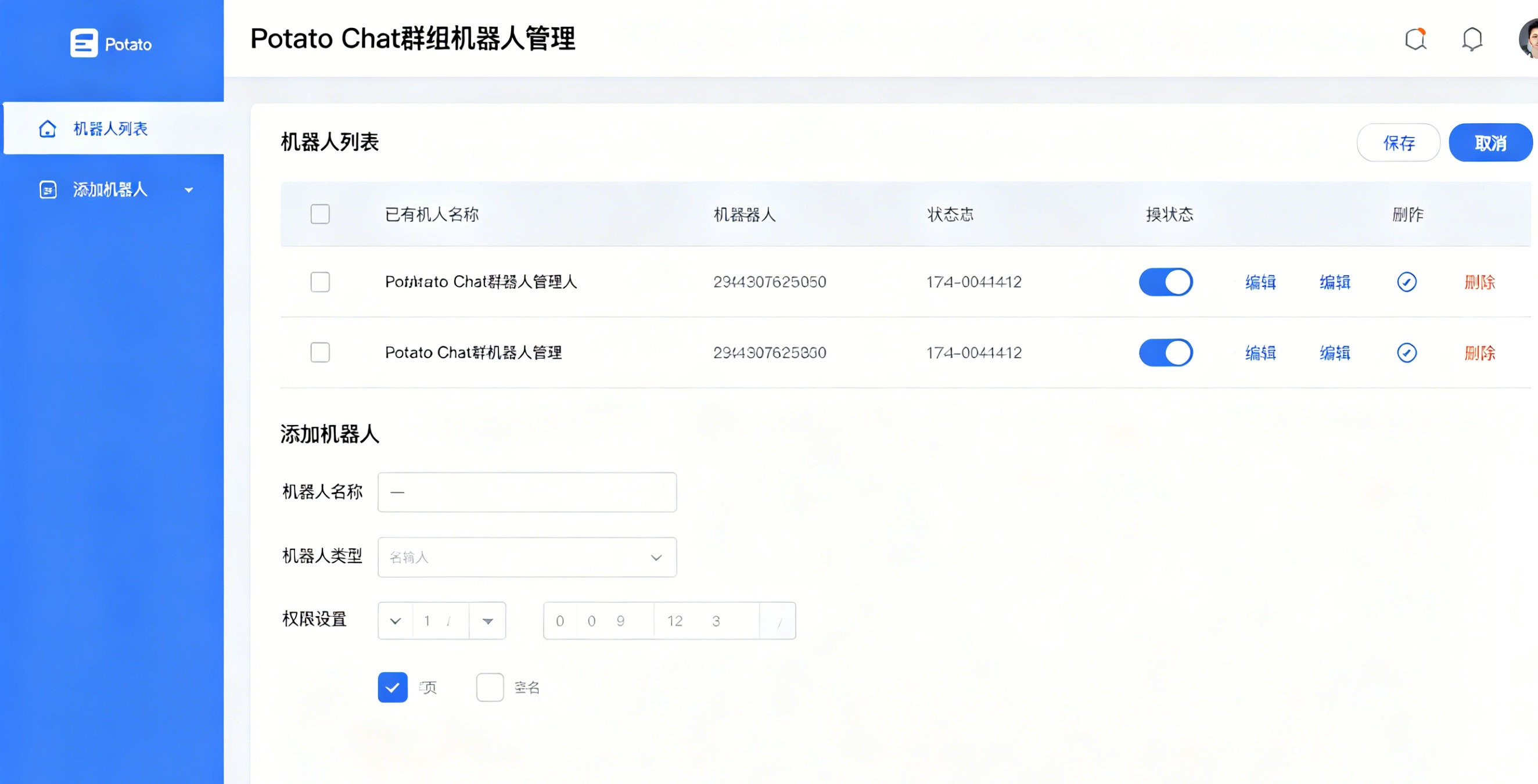Click the red 删除 link in first row

[1479, 282]
